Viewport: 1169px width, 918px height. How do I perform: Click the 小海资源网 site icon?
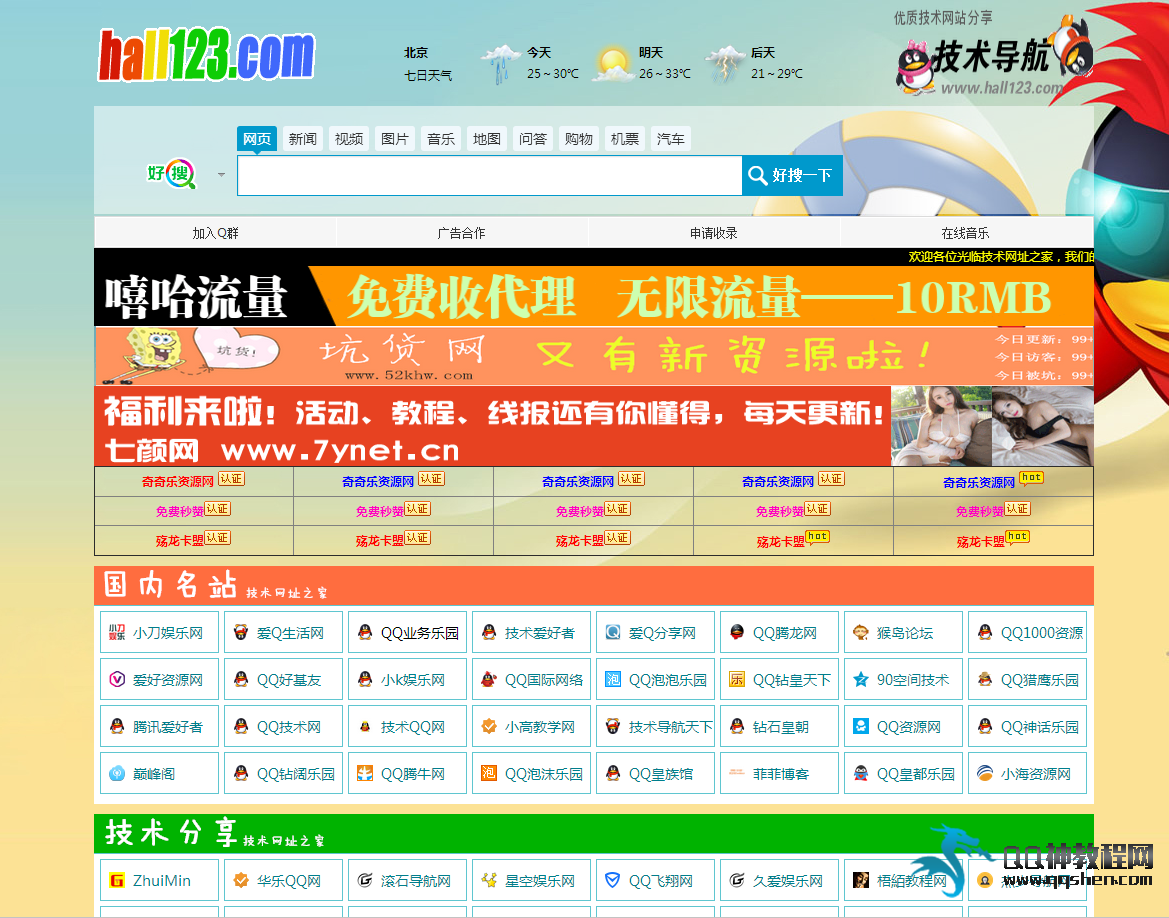pos(985,773)
